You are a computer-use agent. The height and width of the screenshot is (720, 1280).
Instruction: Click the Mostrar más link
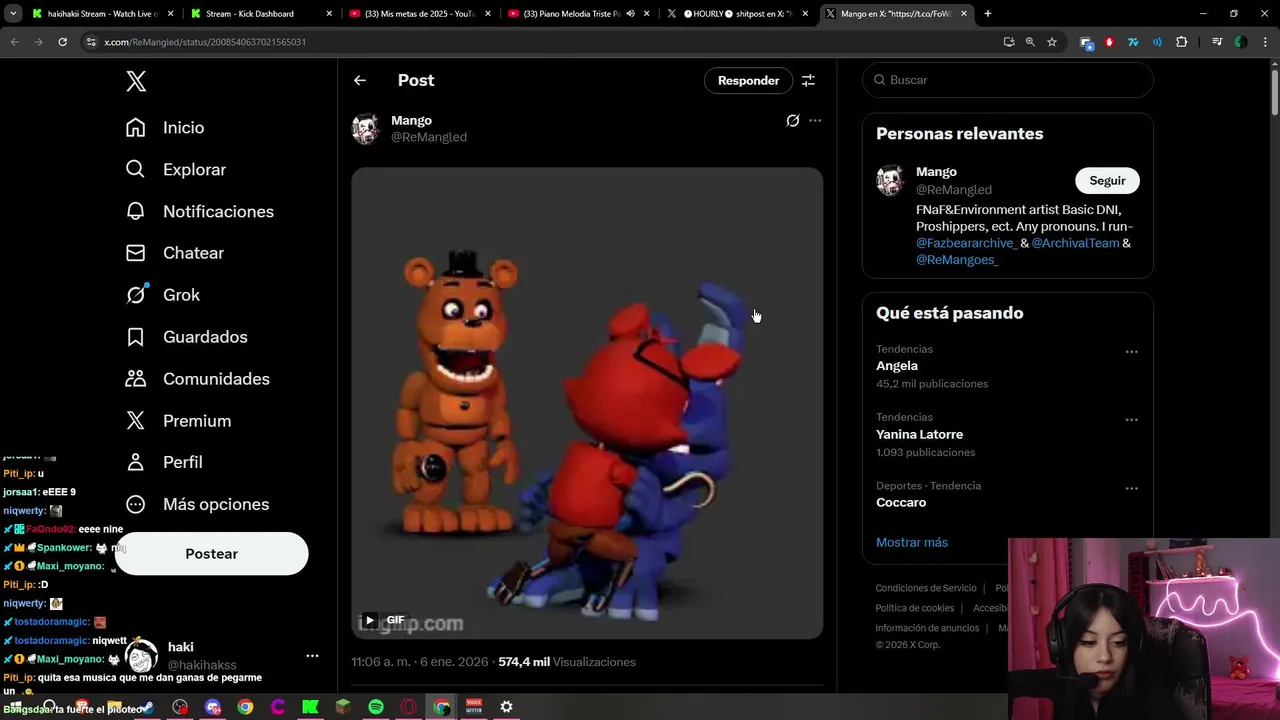pyautogui.click(x=912, y=543)
